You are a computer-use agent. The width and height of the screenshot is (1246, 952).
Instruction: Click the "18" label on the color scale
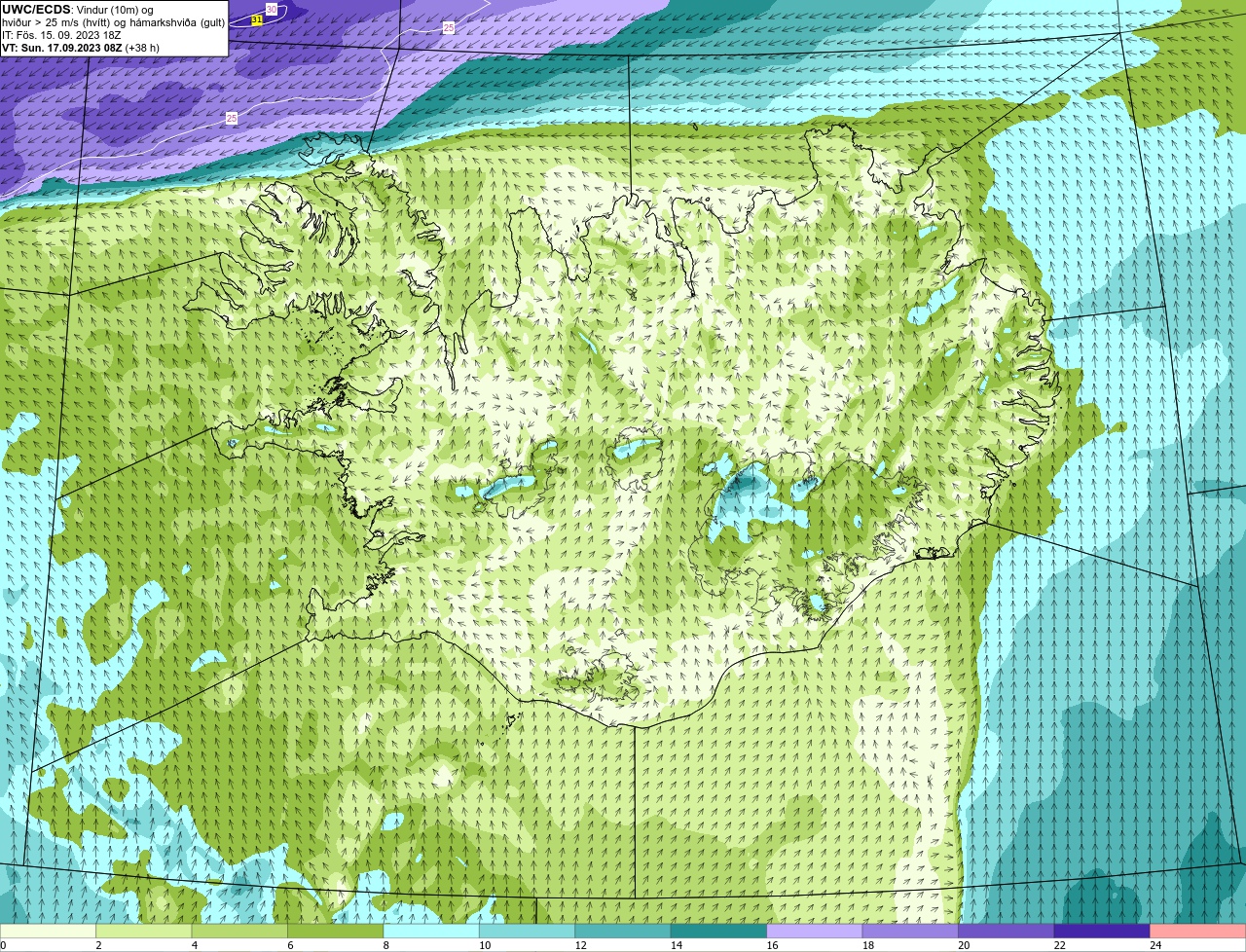point(868,945)
